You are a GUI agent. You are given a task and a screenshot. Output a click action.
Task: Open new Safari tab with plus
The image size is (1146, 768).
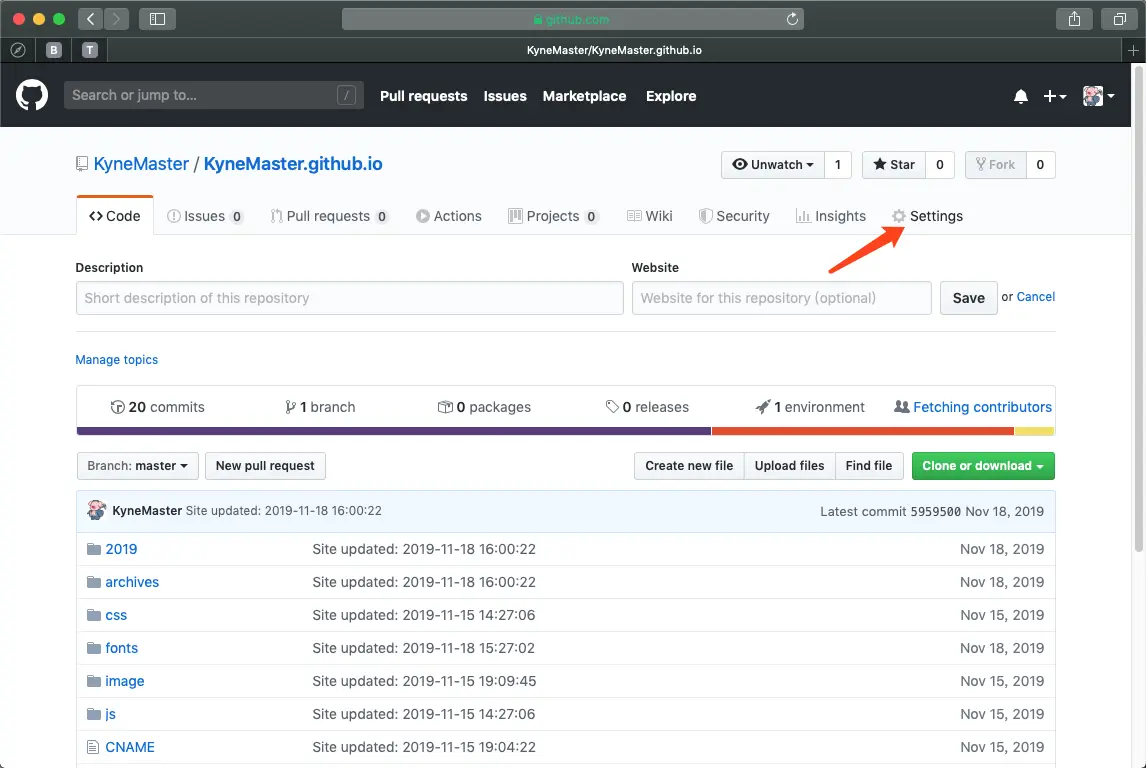click(x=1134, y=50)
